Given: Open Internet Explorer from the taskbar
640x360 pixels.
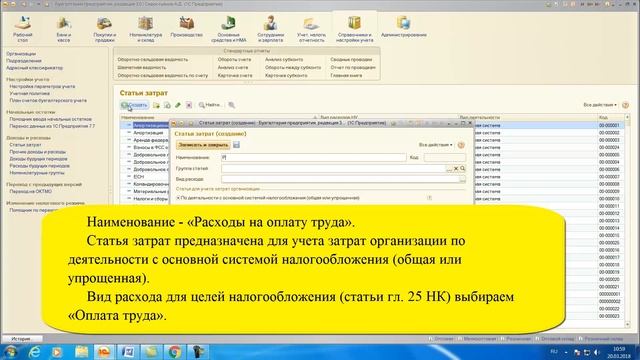Looking at the screenshot, I should coord(35,352).
